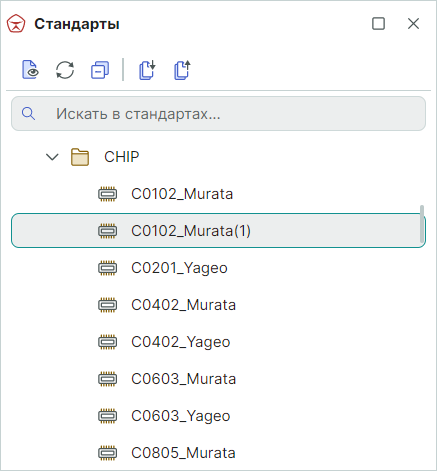Collapse all tree nodes icon
437x471 pixels.
tap(100, 70)
